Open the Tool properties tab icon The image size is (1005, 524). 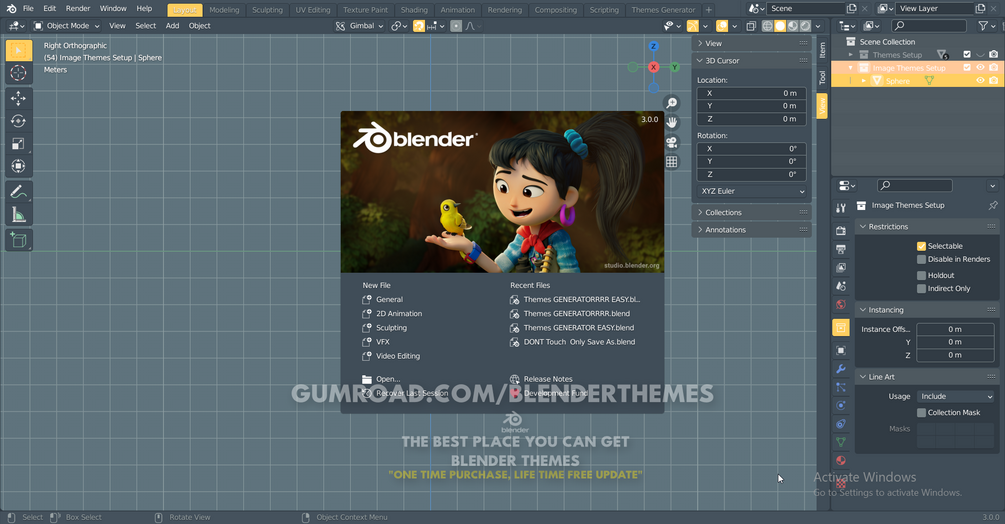pyautogui.click(x=841, y=208)
